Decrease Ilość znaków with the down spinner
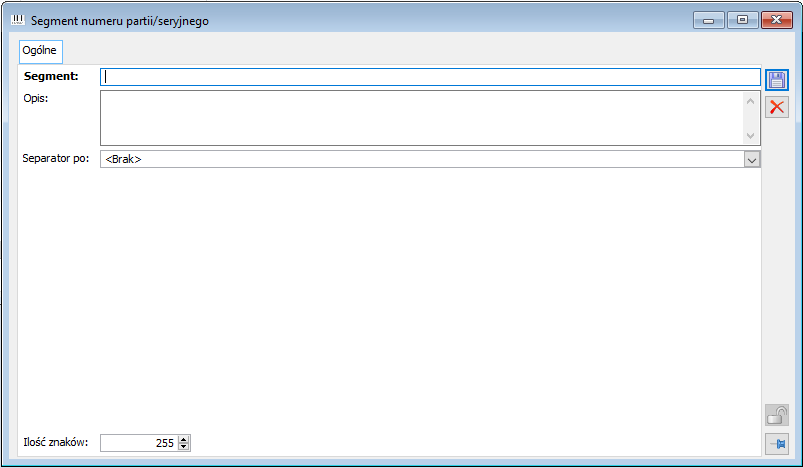Image resolution: width=803 pixels, height=468 pixels. click(x=184, y=446)
